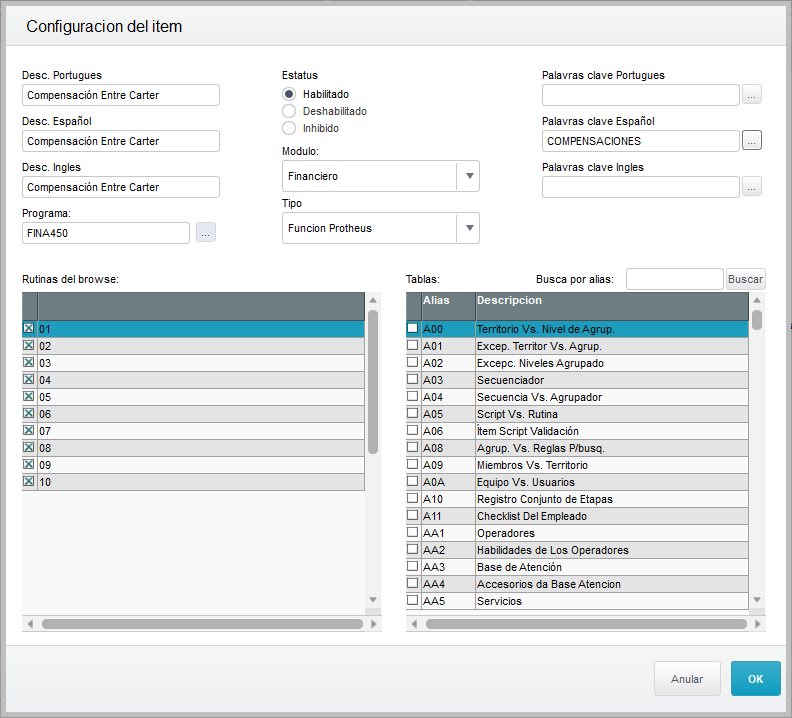Click the Buscar button
792x718 pixels.
click(746, 279)
